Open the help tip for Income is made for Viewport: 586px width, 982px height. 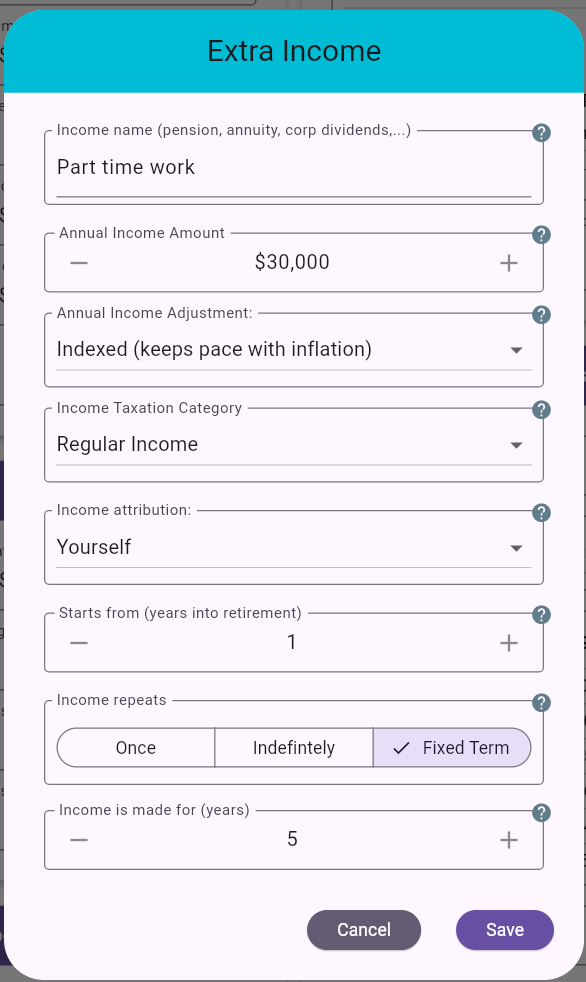[x=541, y=812]
